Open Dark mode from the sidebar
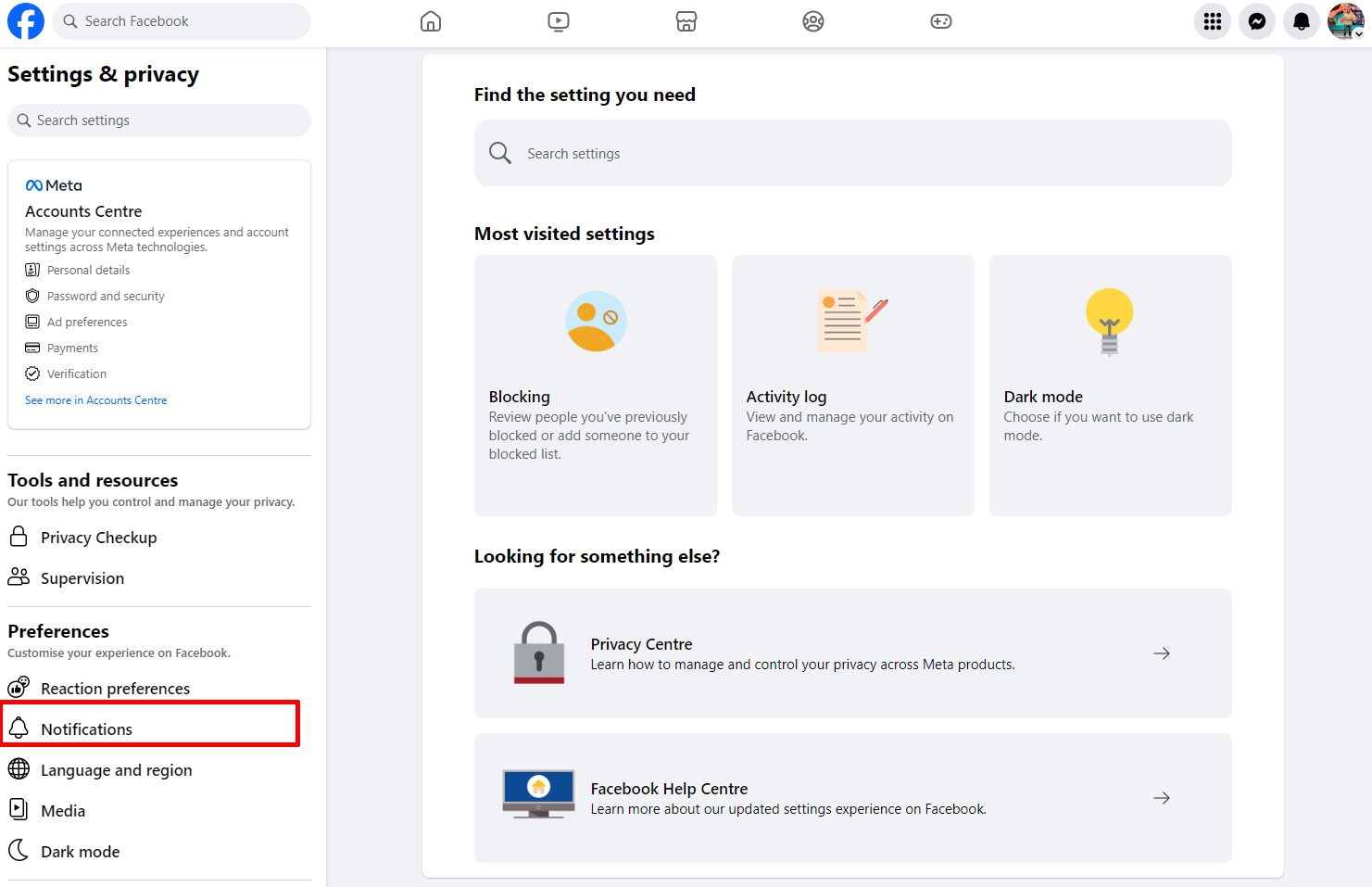Image resolution: width=1372 pixels, height=887 pixels. pyautogui.click(x=80, y=852)
